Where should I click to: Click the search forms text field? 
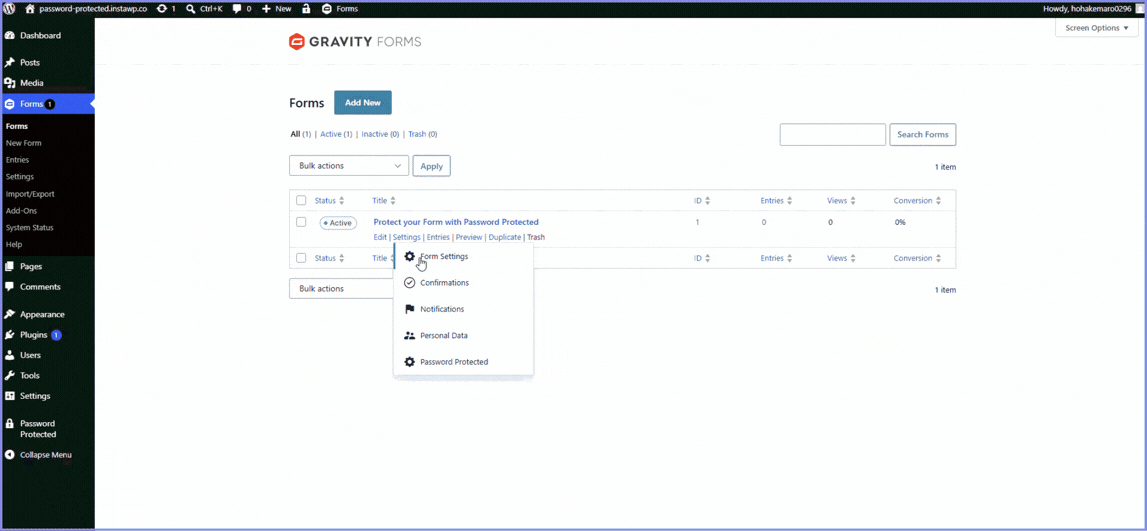[x=832, y=135]
